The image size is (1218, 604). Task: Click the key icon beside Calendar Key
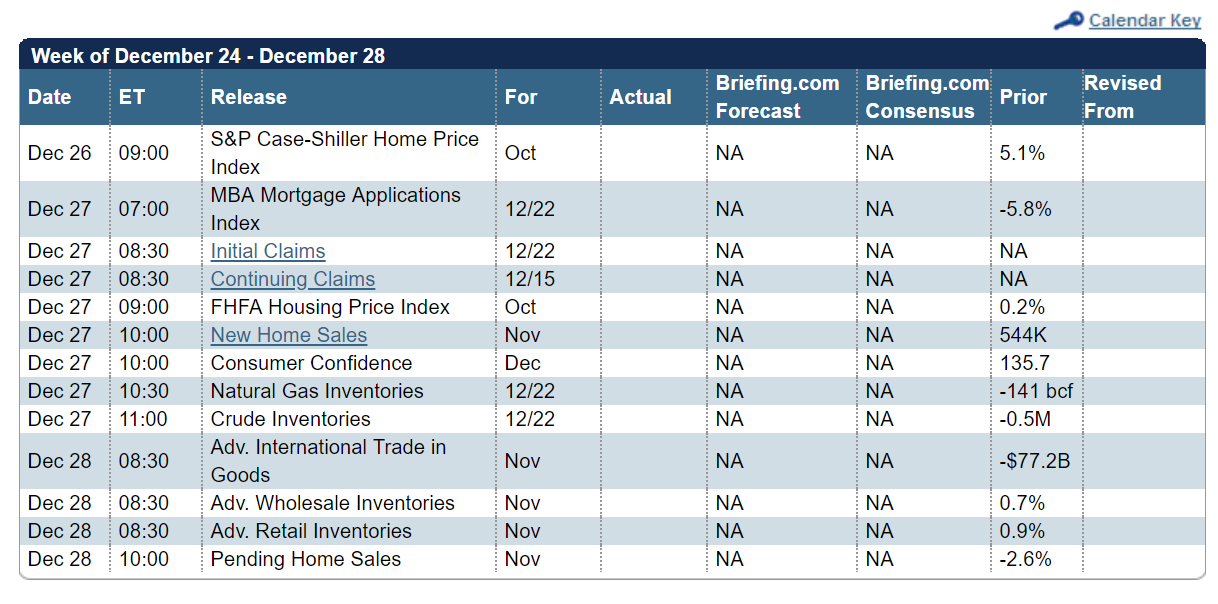pos(1069,20)
